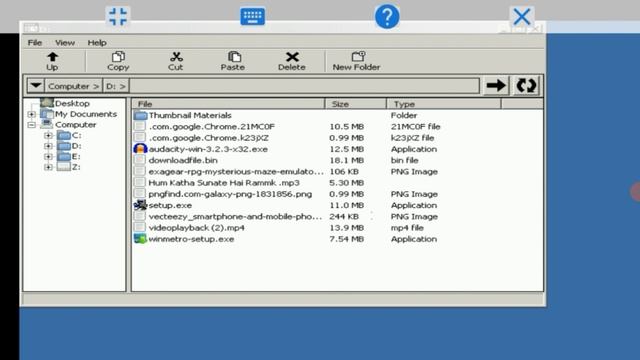Sort by the File column header
This screenshot has width=640, height=360.
[x=228, y=104]
